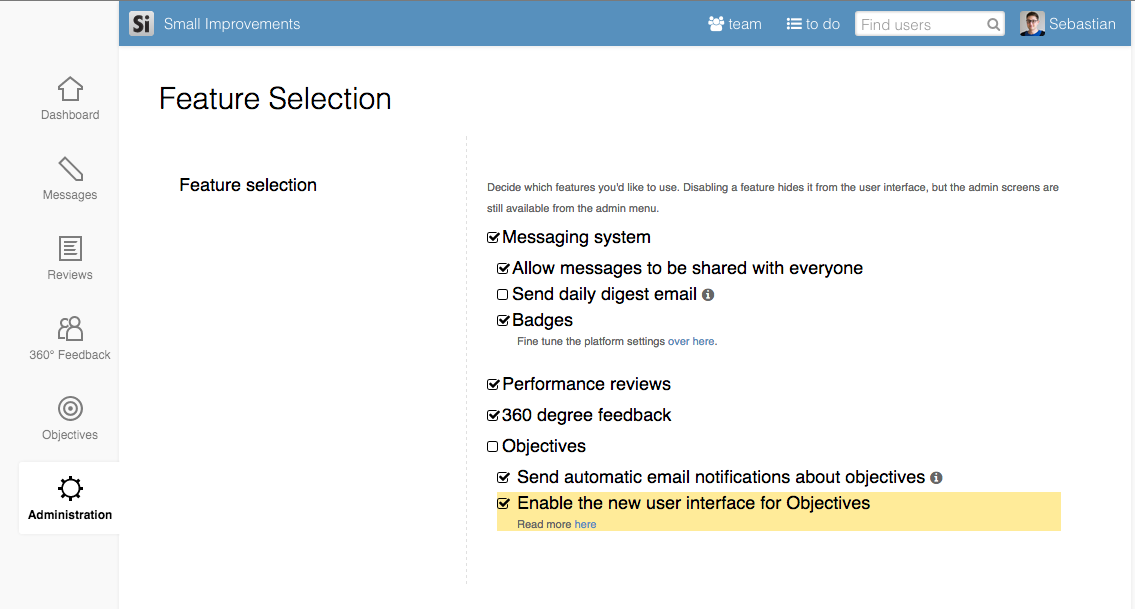Click the info icon next to automatic email notifications
This screenshot has height=609, width=1135.
point(936,478)
